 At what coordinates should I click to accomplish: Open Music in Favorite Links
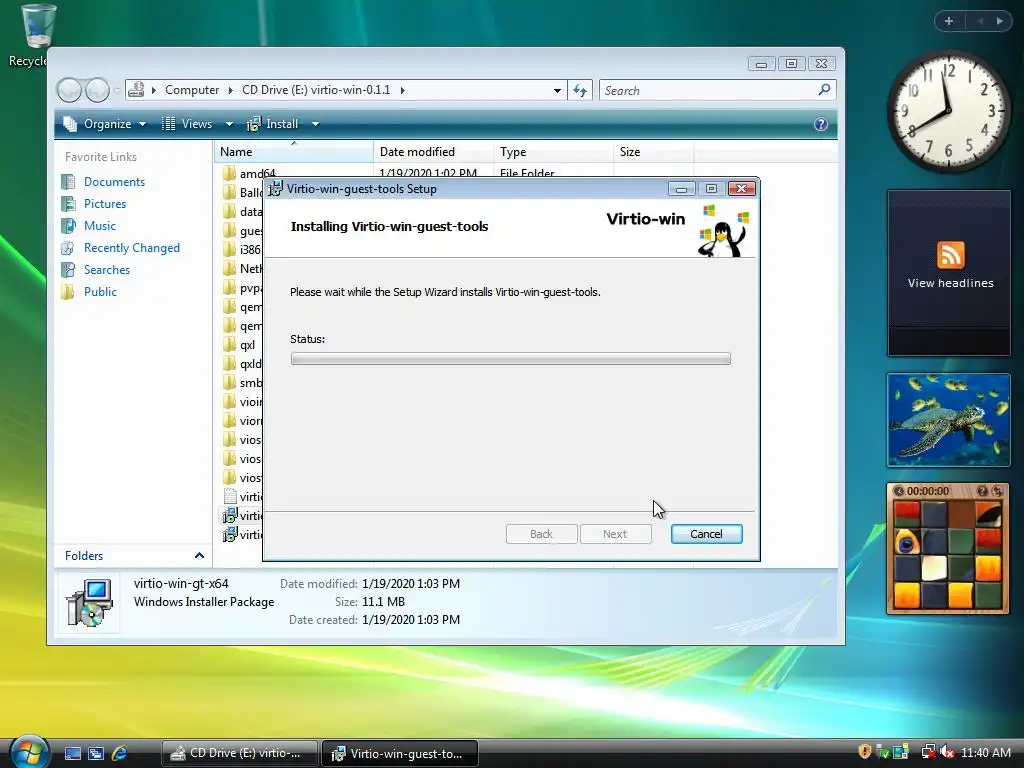click(x=99, y=226)
